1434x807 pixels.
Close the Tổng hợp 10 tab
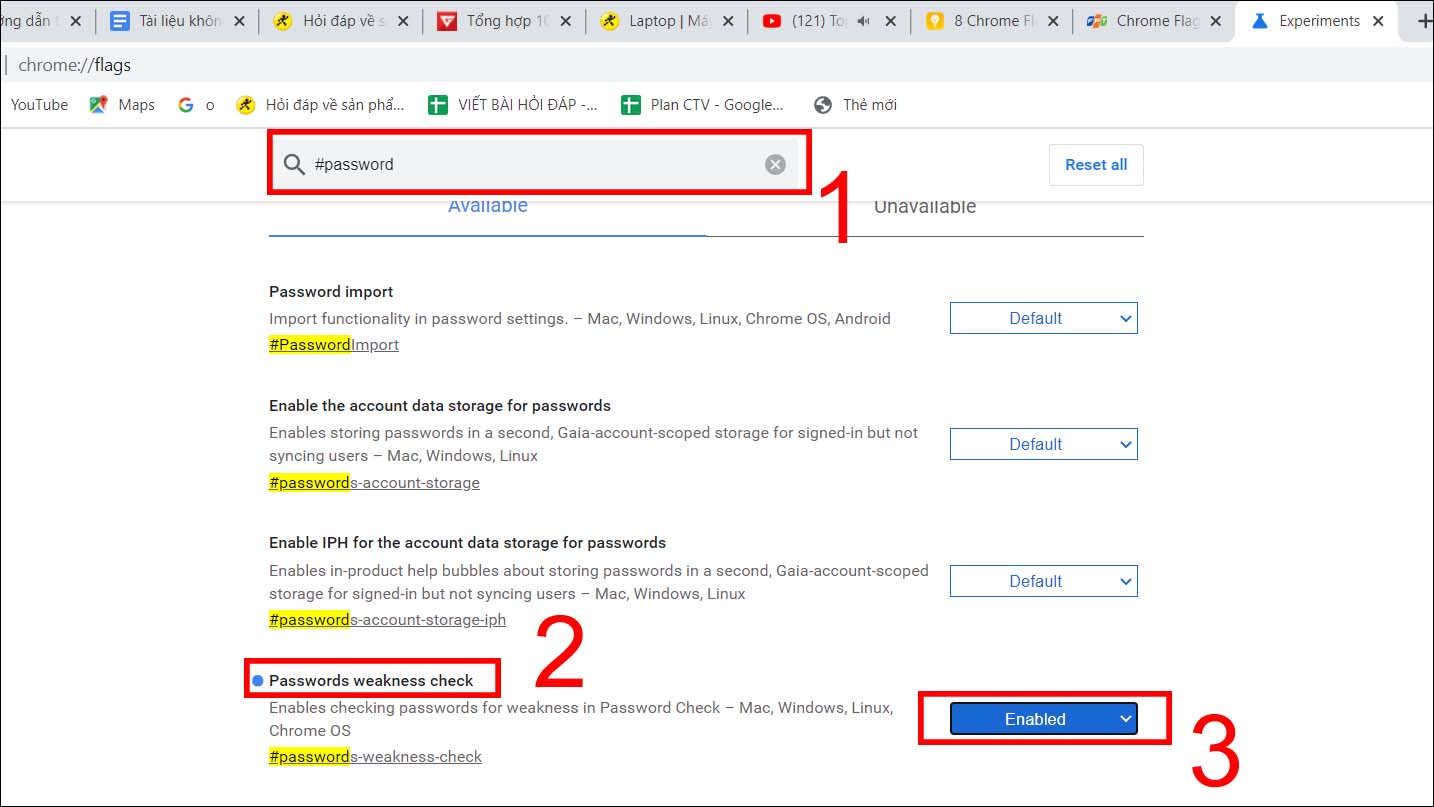567,21
